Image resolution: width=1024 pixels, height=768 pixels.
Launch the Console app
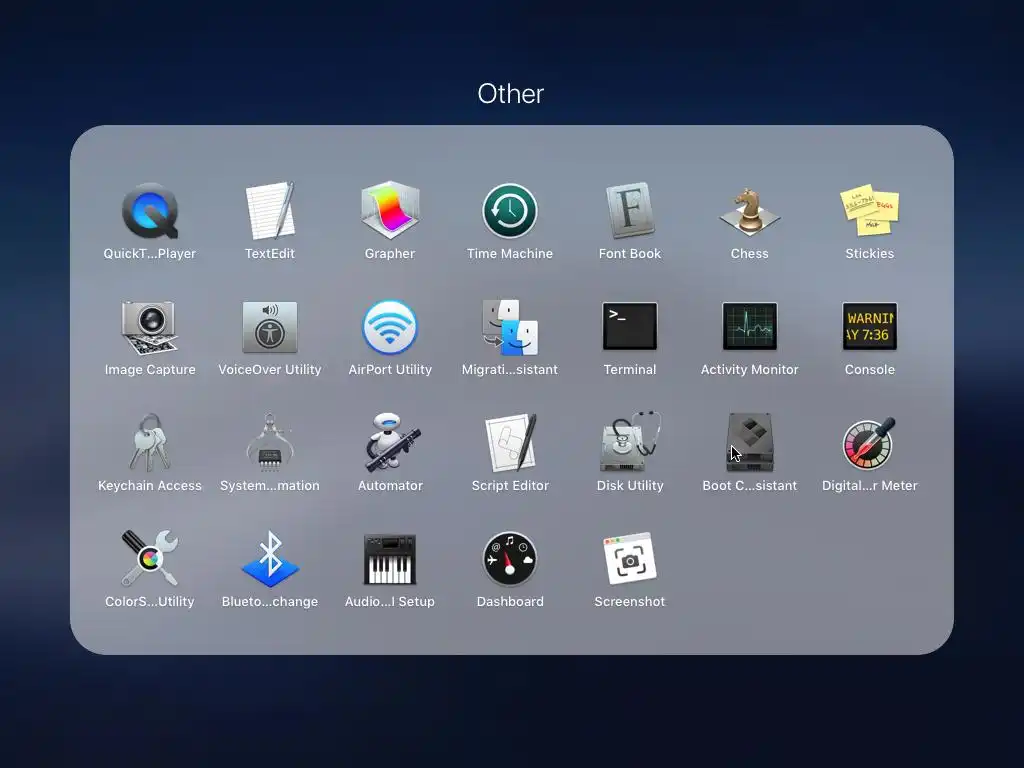coord(869,327)
